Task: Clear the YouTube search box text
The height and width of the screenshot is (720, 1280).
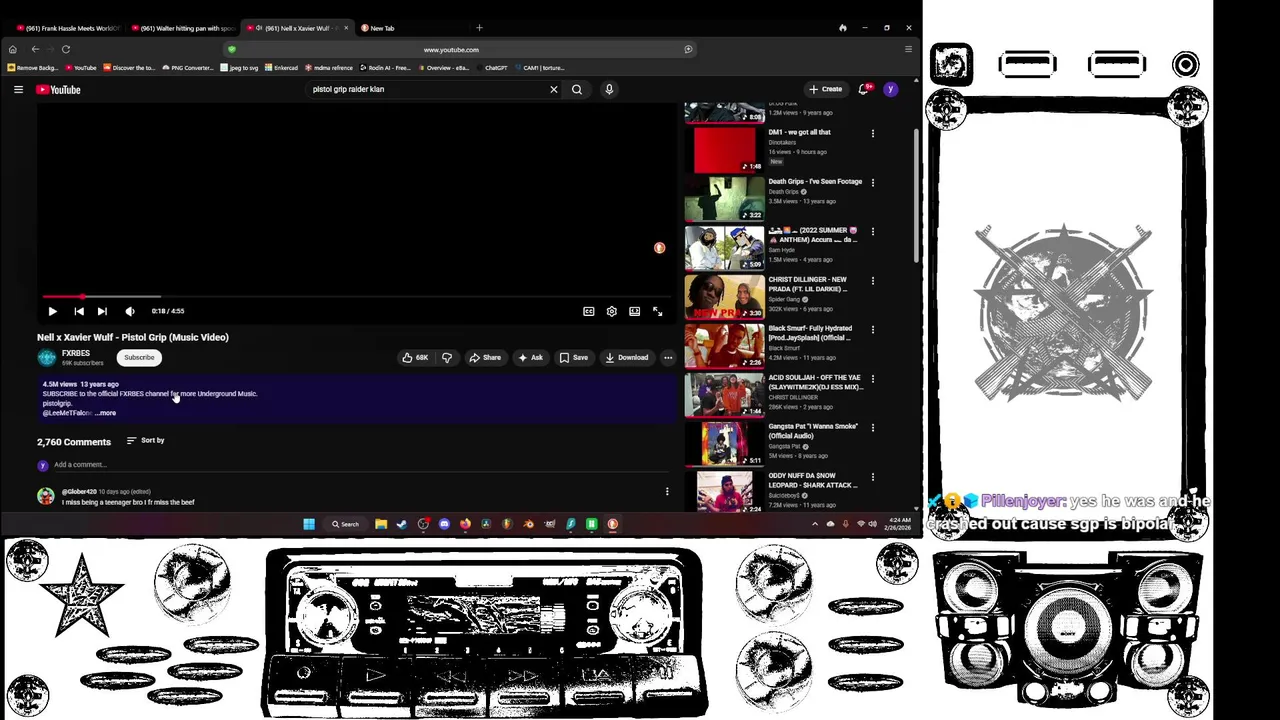Action: 554,89
